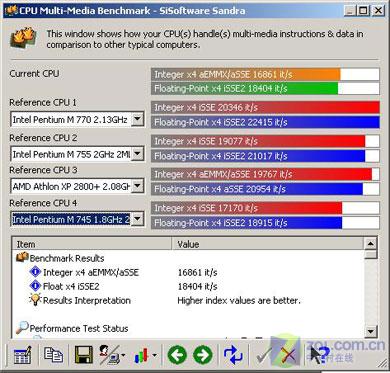Click the options table icon in bottom toolbar
Screen dimensions: 390x373
[23, 355]
